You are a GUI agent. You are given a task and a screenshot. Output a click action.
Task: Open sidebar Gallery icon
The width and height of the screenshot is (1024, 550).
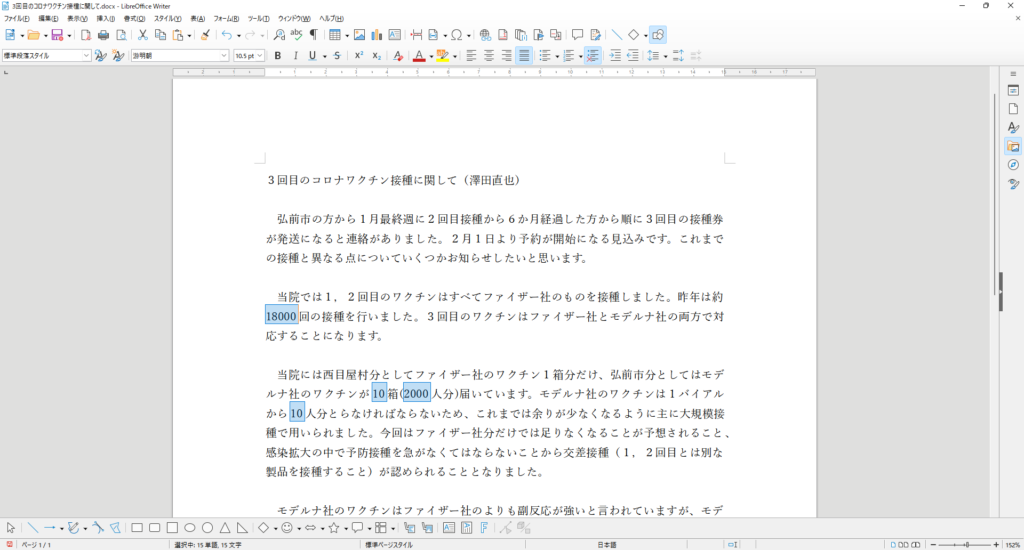[x=1013, y=146]
